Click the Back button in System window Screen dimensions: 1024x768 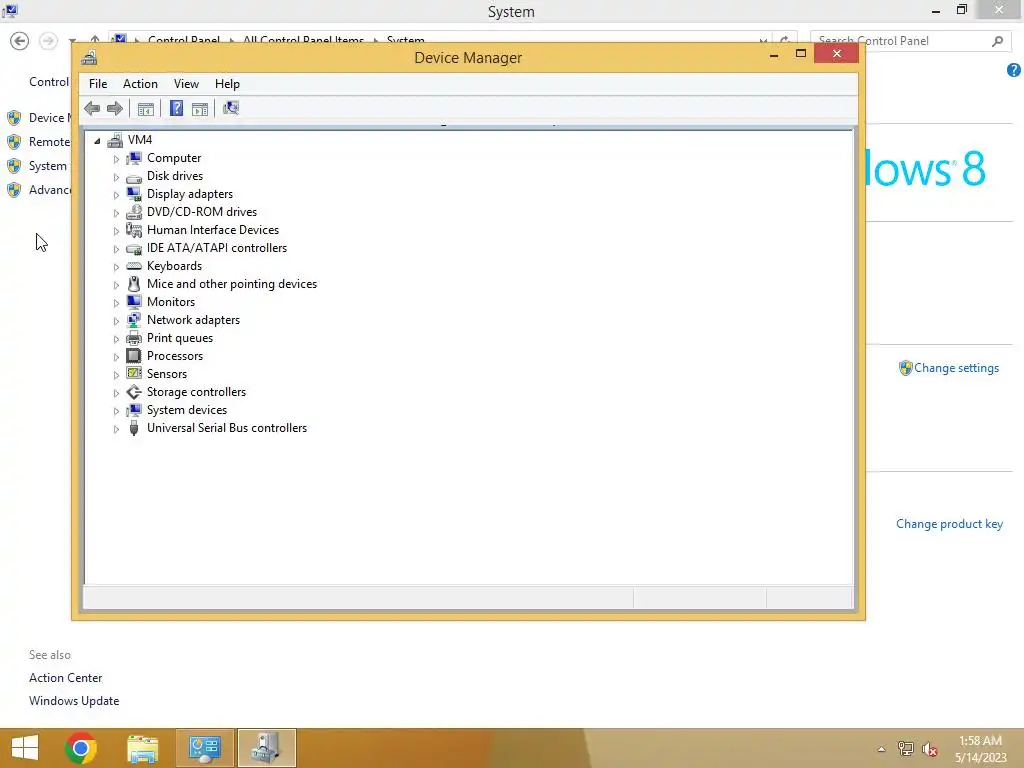pos(20,41)
